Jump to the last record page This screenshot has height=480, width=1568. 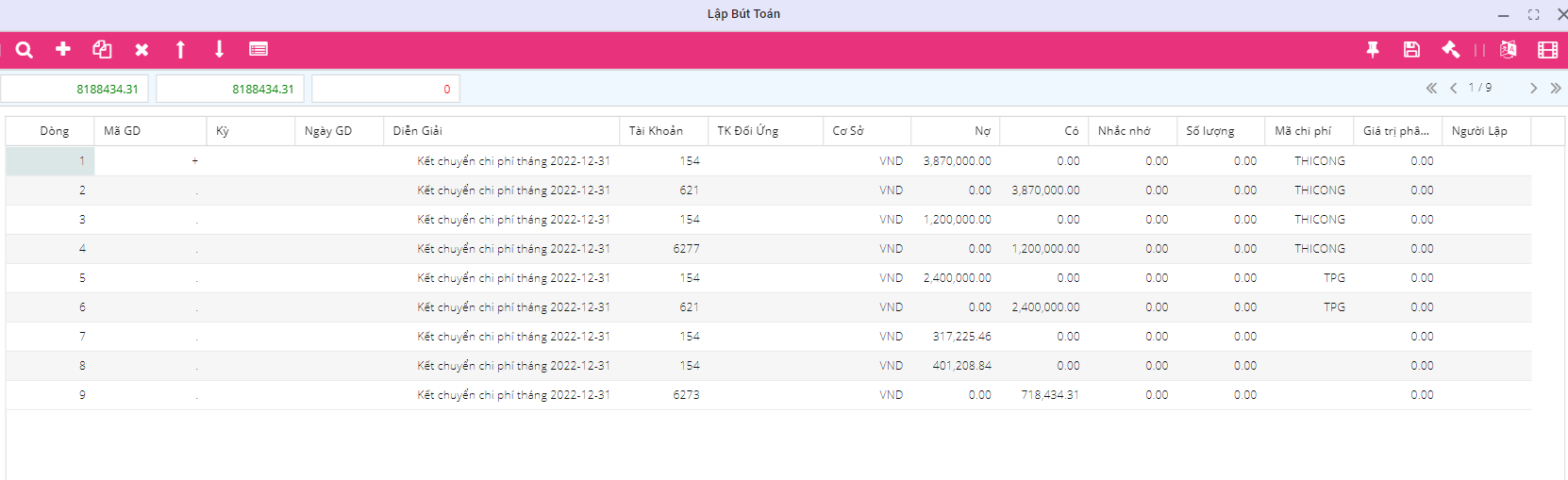(x=1556, y=88)
